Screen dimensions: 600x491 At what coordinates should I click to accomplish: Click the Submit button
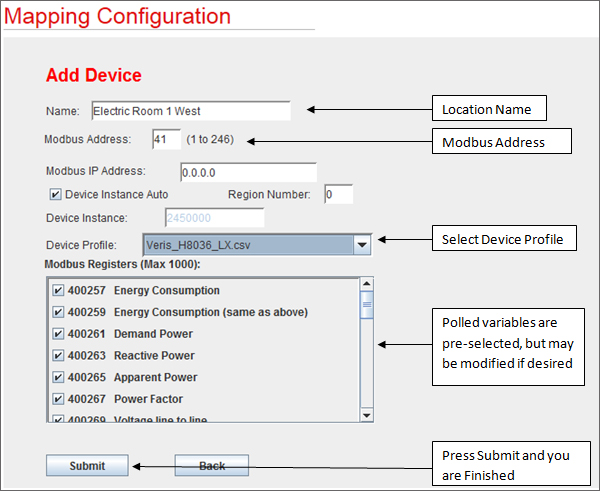click(x=87, y=465)
